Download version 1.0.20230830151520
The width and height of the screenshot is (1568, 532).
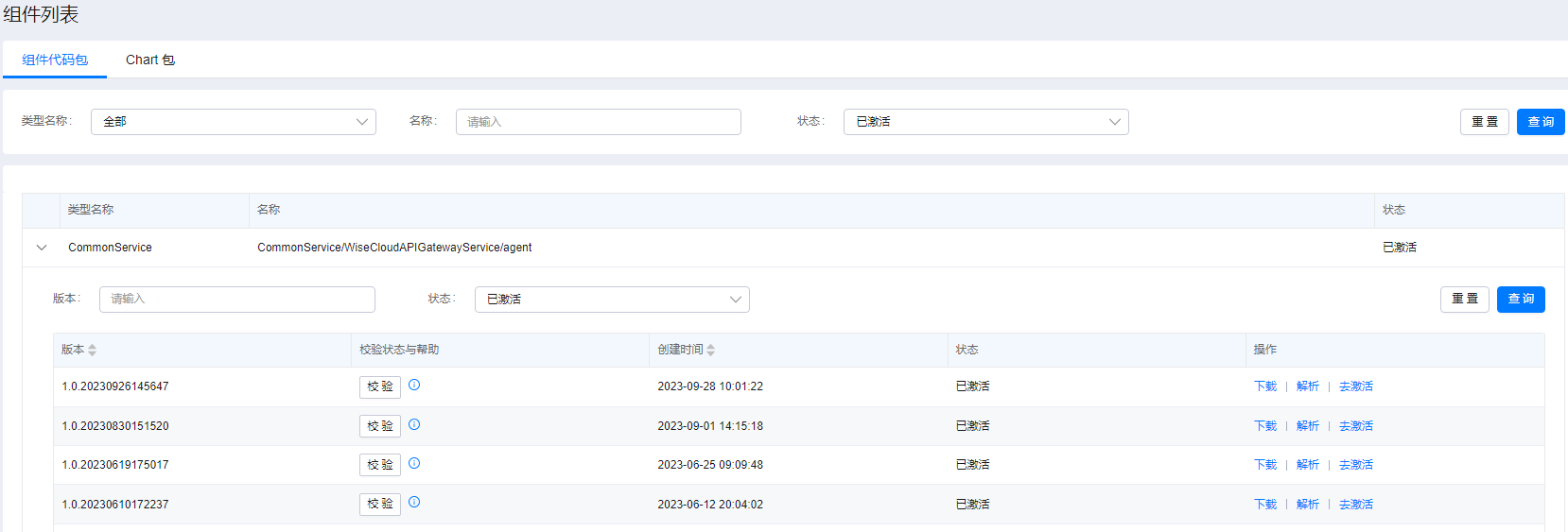(x=1264, y=426)
